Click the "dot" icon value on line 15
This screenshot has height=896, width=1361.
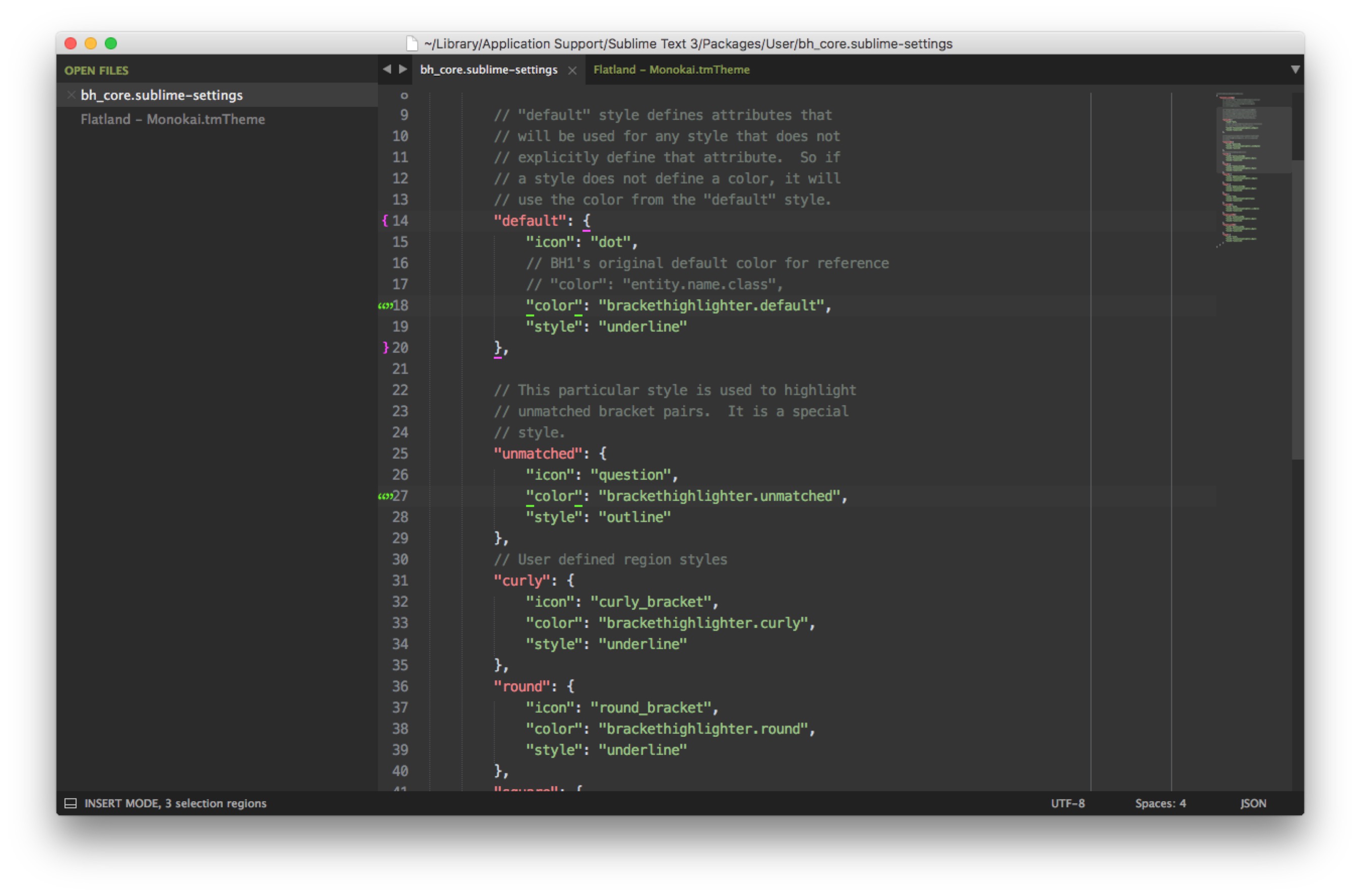tap(610, 242)
